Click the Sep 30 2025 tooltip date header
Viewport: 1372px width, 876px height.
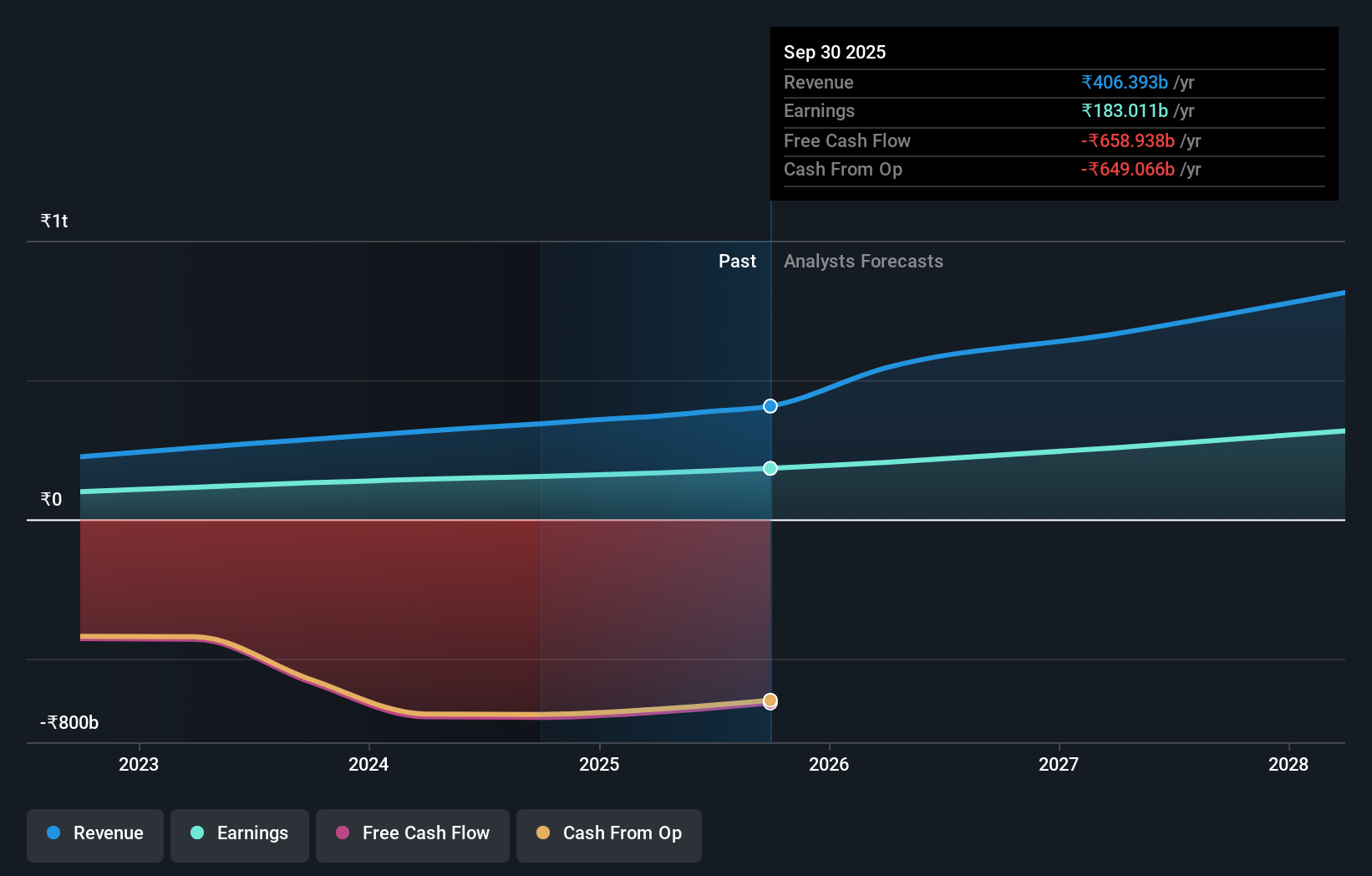pos(835,53)
